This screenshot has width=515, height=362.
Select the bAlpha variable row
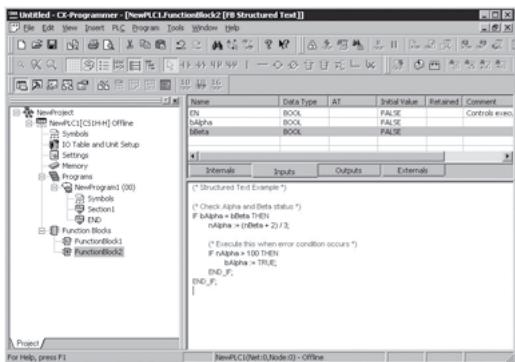tap(351, 123)
